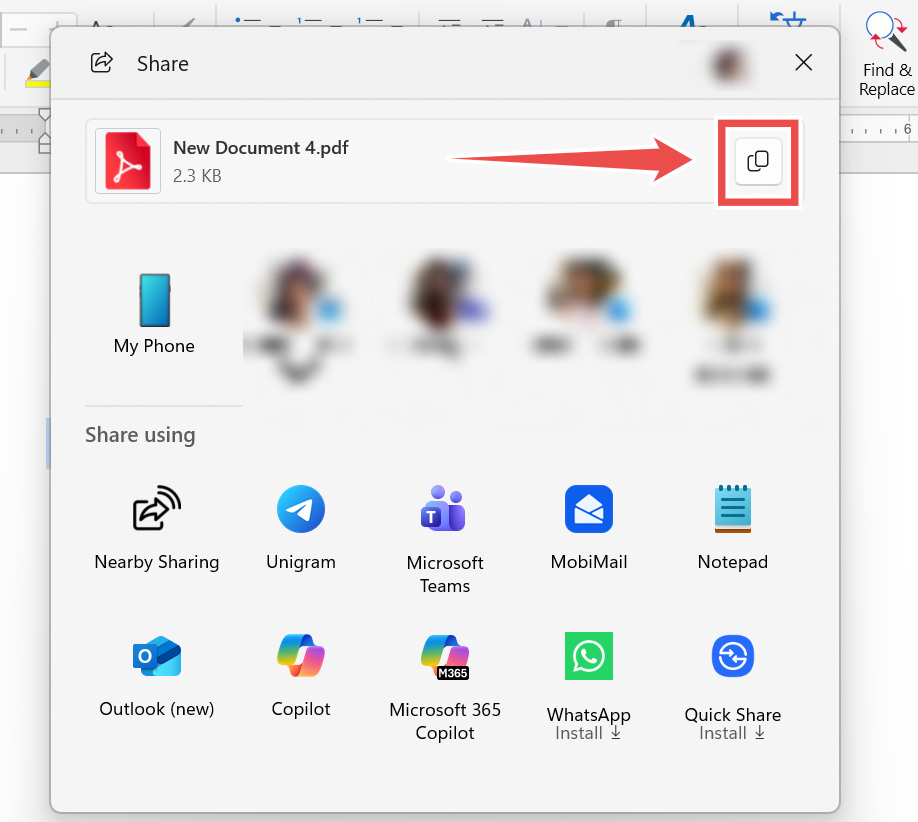The height and width of the screenshot is (822, 918).
Task: Close the Share dialog
Action: tap(803, 62)
